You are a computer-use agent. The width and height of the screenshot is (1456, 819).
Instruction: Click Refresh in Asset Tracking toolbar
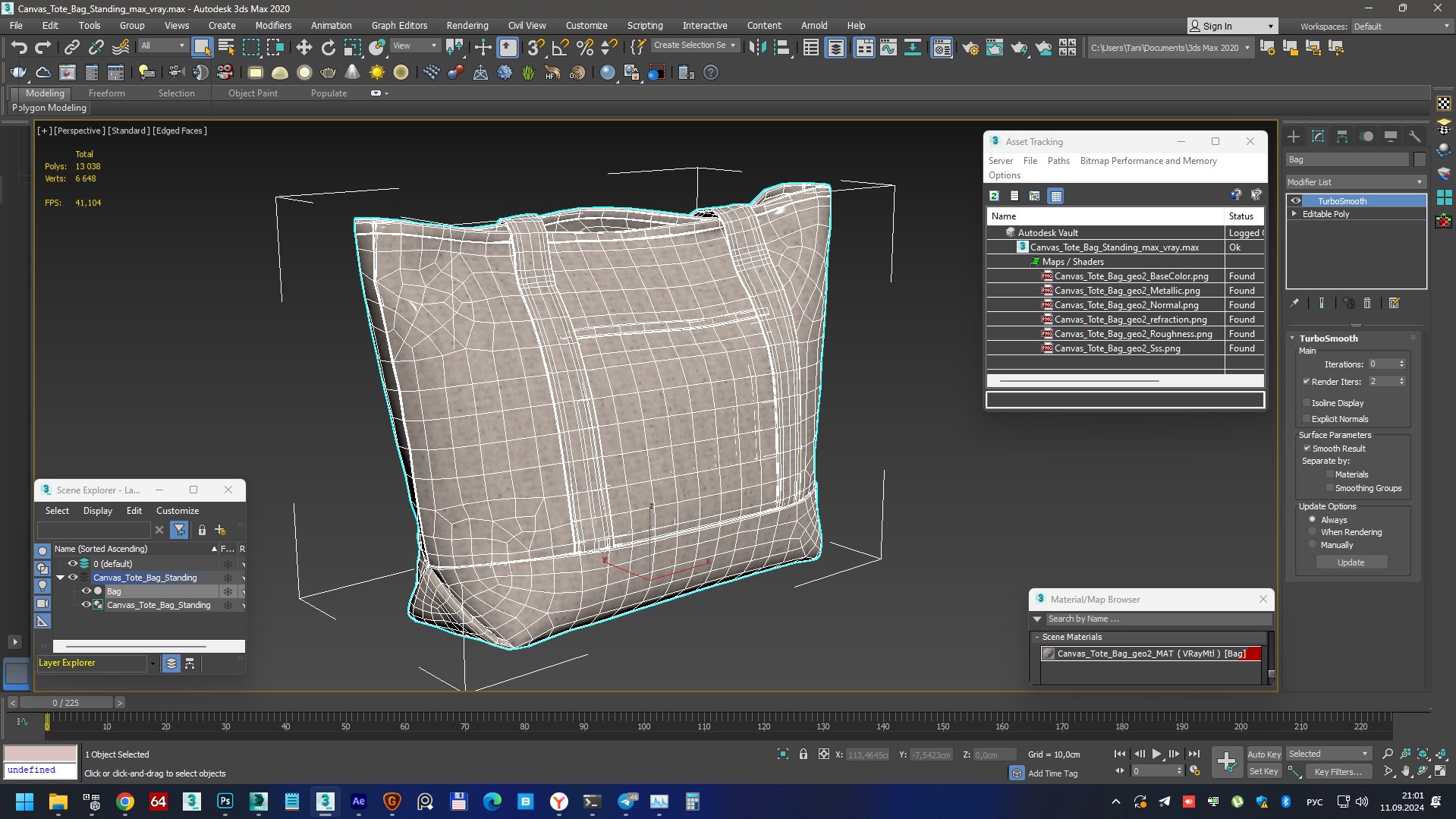(994, 196)
